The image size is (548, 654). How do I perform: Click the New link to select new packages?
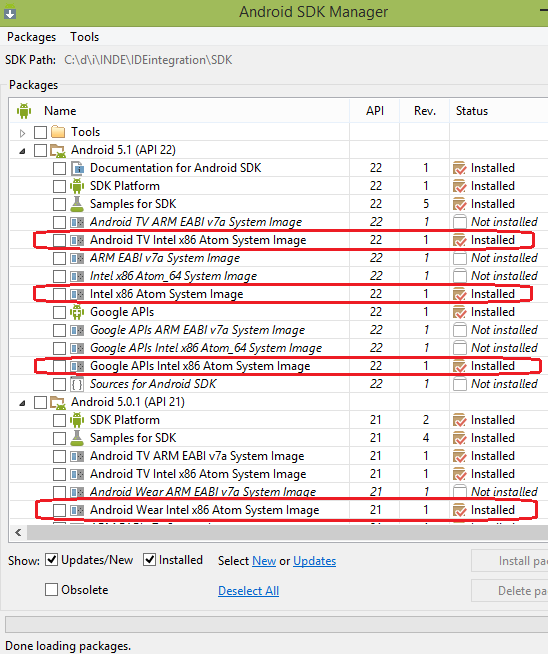pyautogui.click(x=264, y=561)
